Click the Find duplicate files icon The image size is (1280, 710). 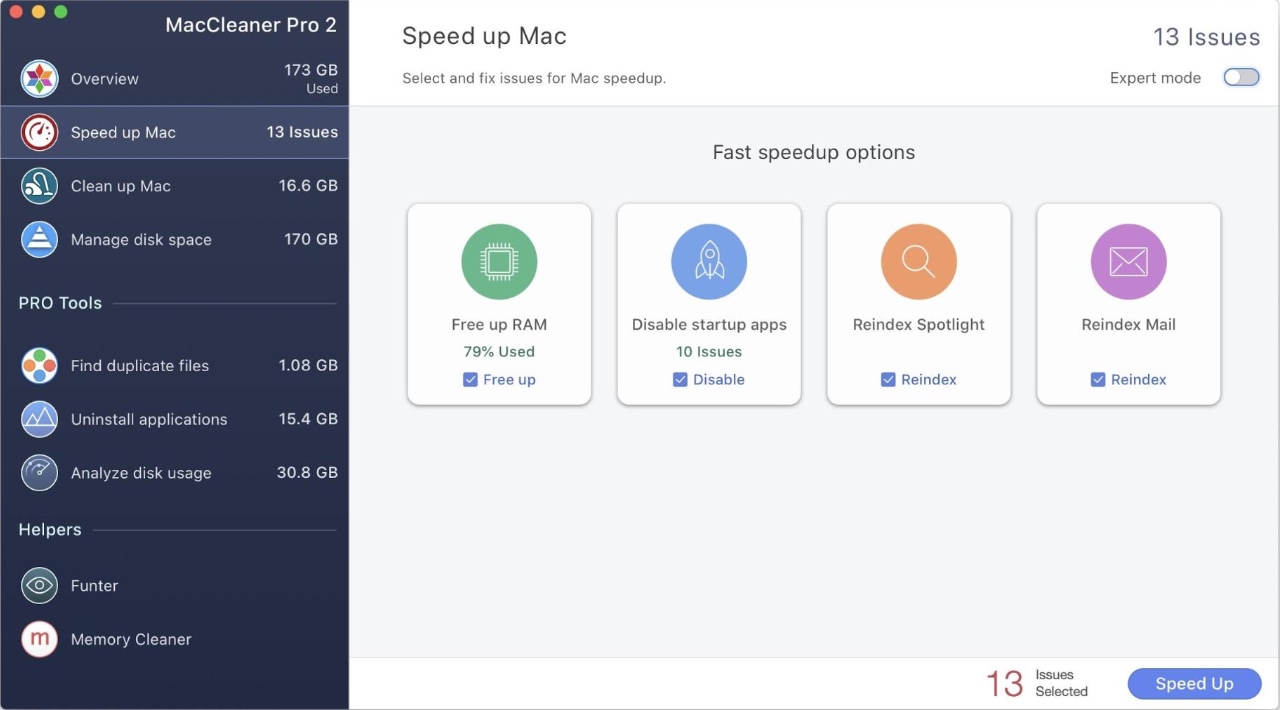(39, 366)
